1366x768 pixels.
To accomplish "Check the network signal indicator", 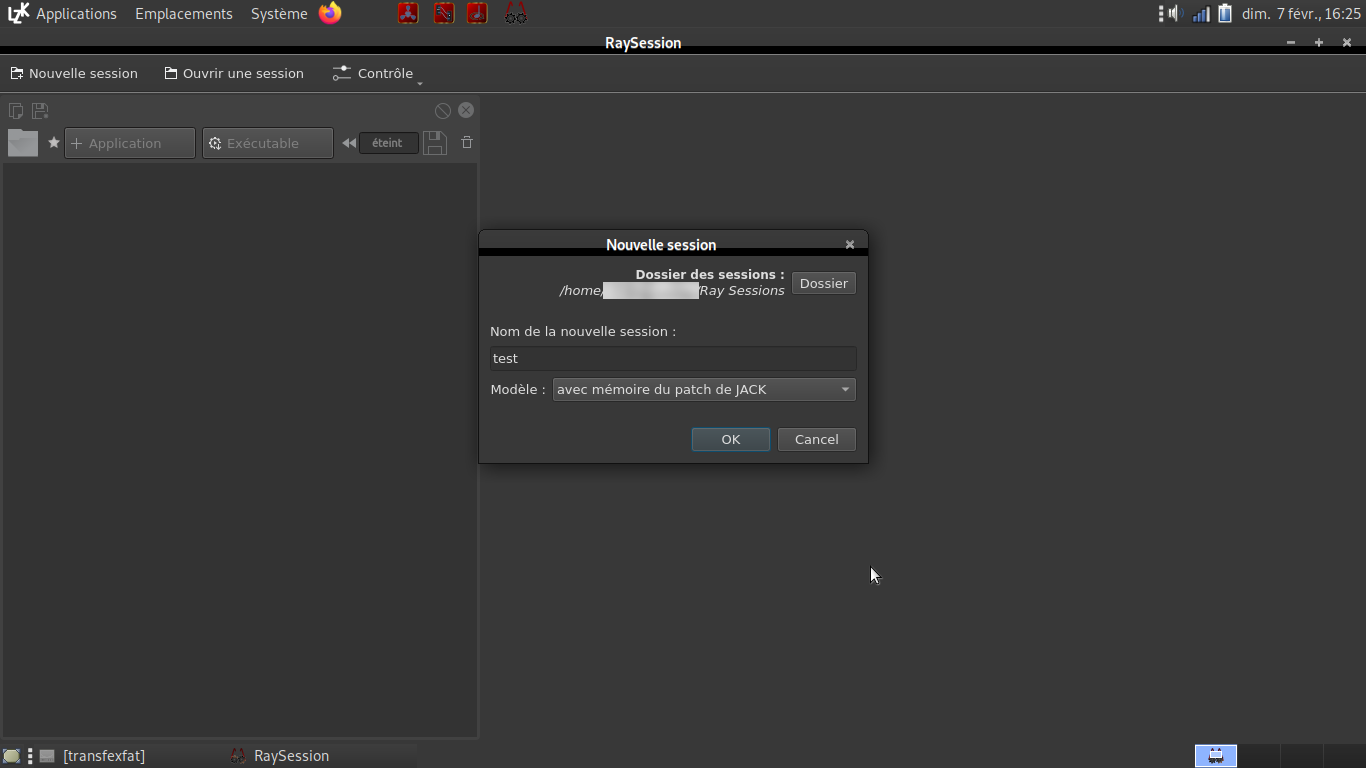I will click(1201, 13).
